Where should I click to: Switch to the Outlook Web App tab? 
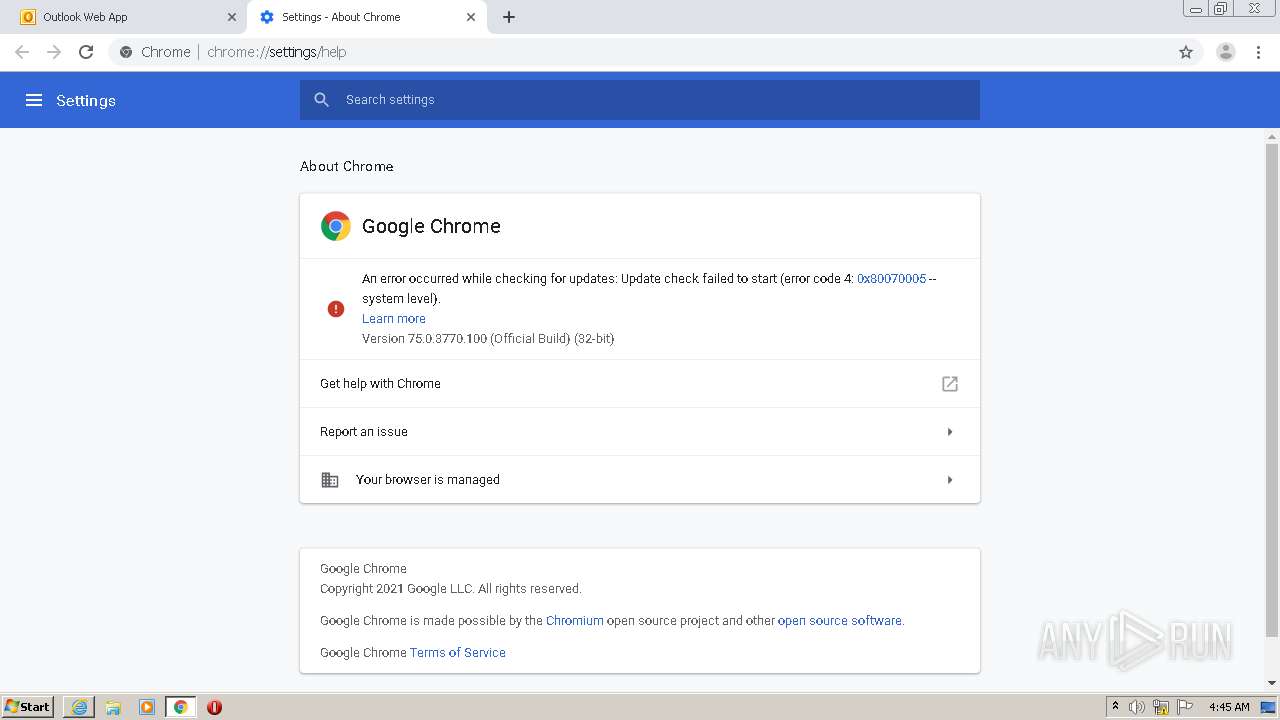tap(120, 17)
